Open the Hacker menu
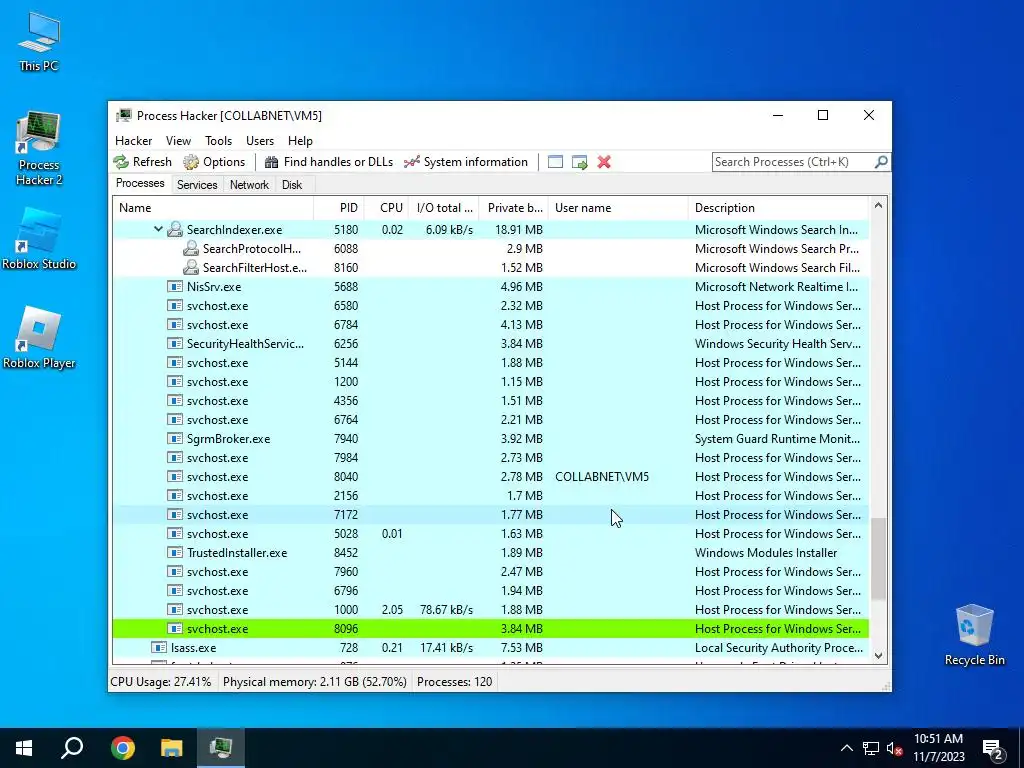The width and height of the screenshot is (1024, 768). point(133,140)
